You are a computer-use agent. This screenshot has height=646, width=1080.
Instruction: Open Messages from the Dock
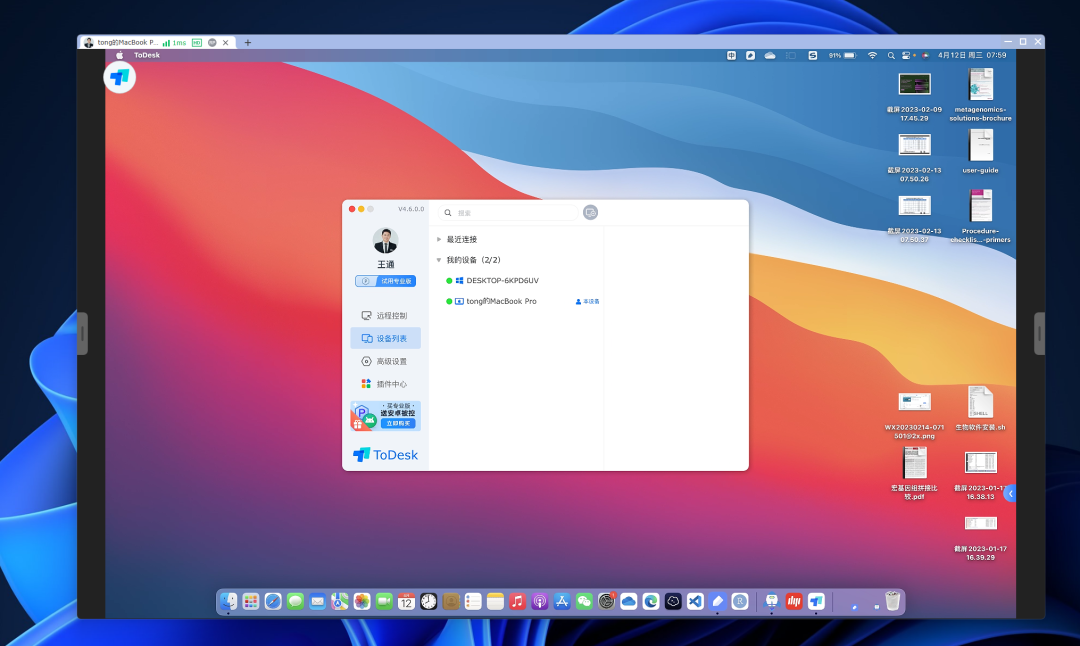coord(295,601)
